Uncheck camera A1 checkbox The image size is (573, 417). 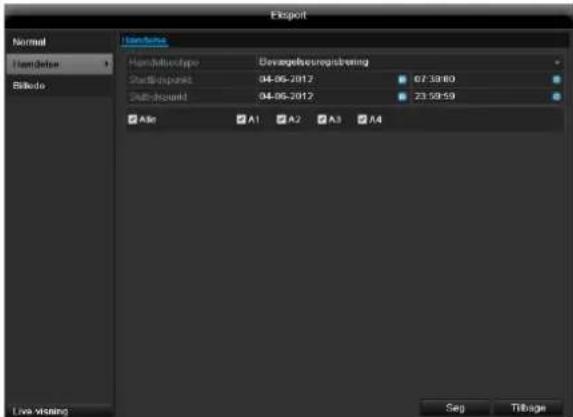point(241,119)
